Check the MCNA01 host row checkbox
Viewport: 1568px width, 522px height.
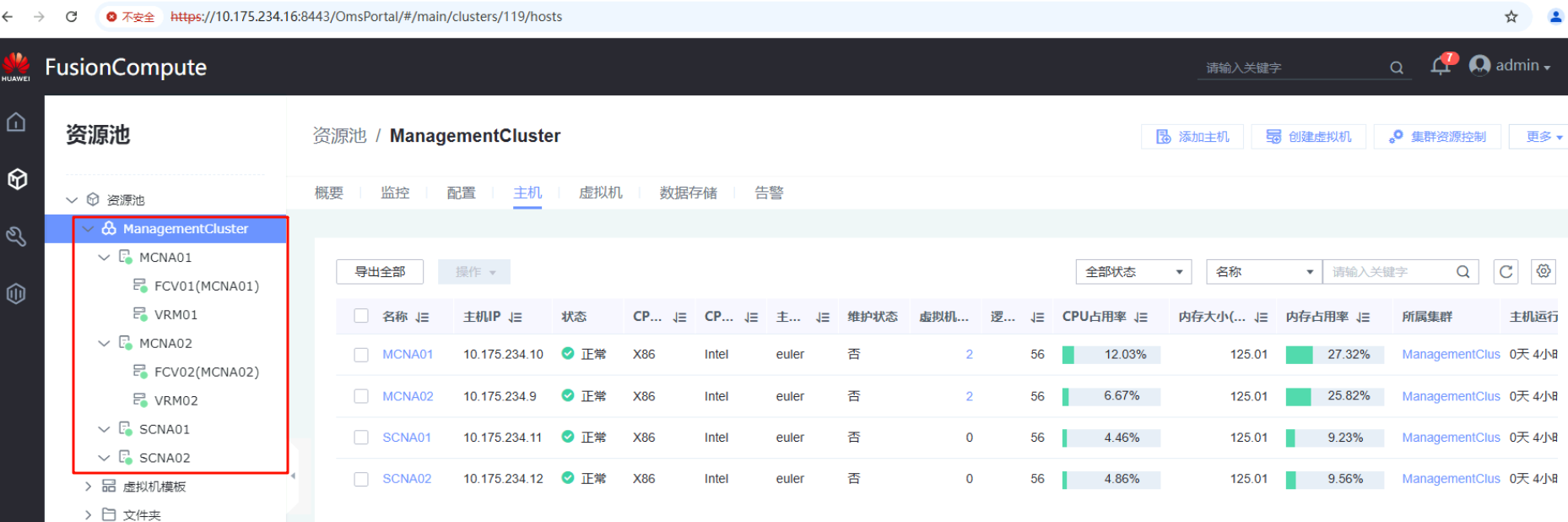[361, 355]
